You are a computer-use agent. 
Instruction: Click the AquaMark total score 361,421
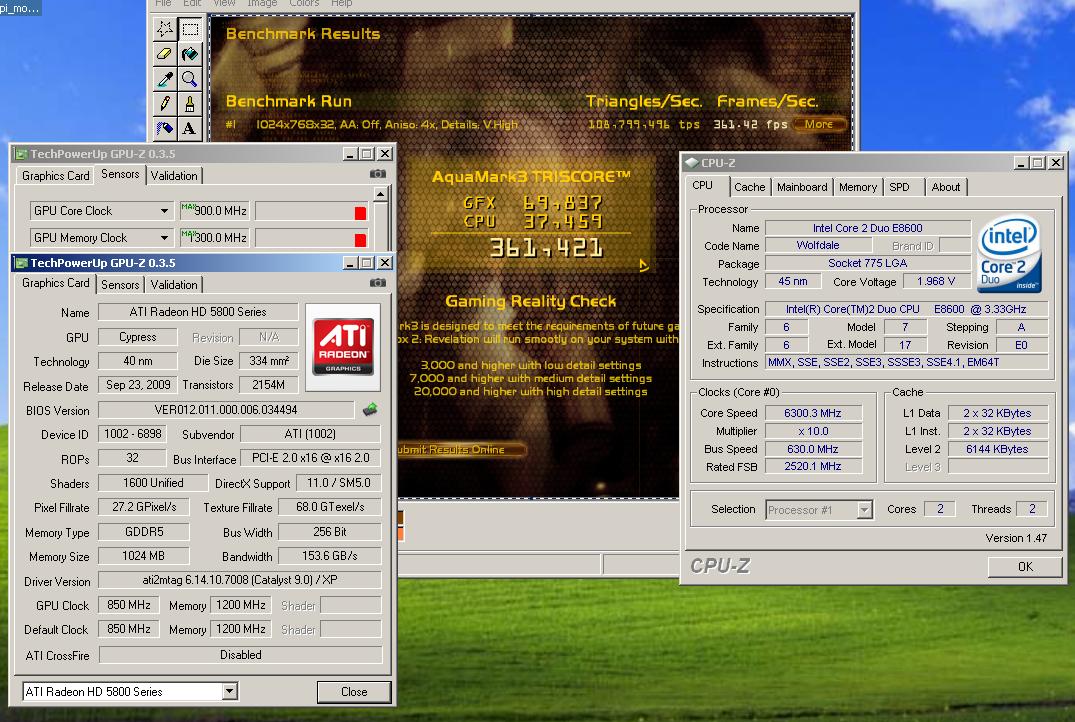(546, 248)
